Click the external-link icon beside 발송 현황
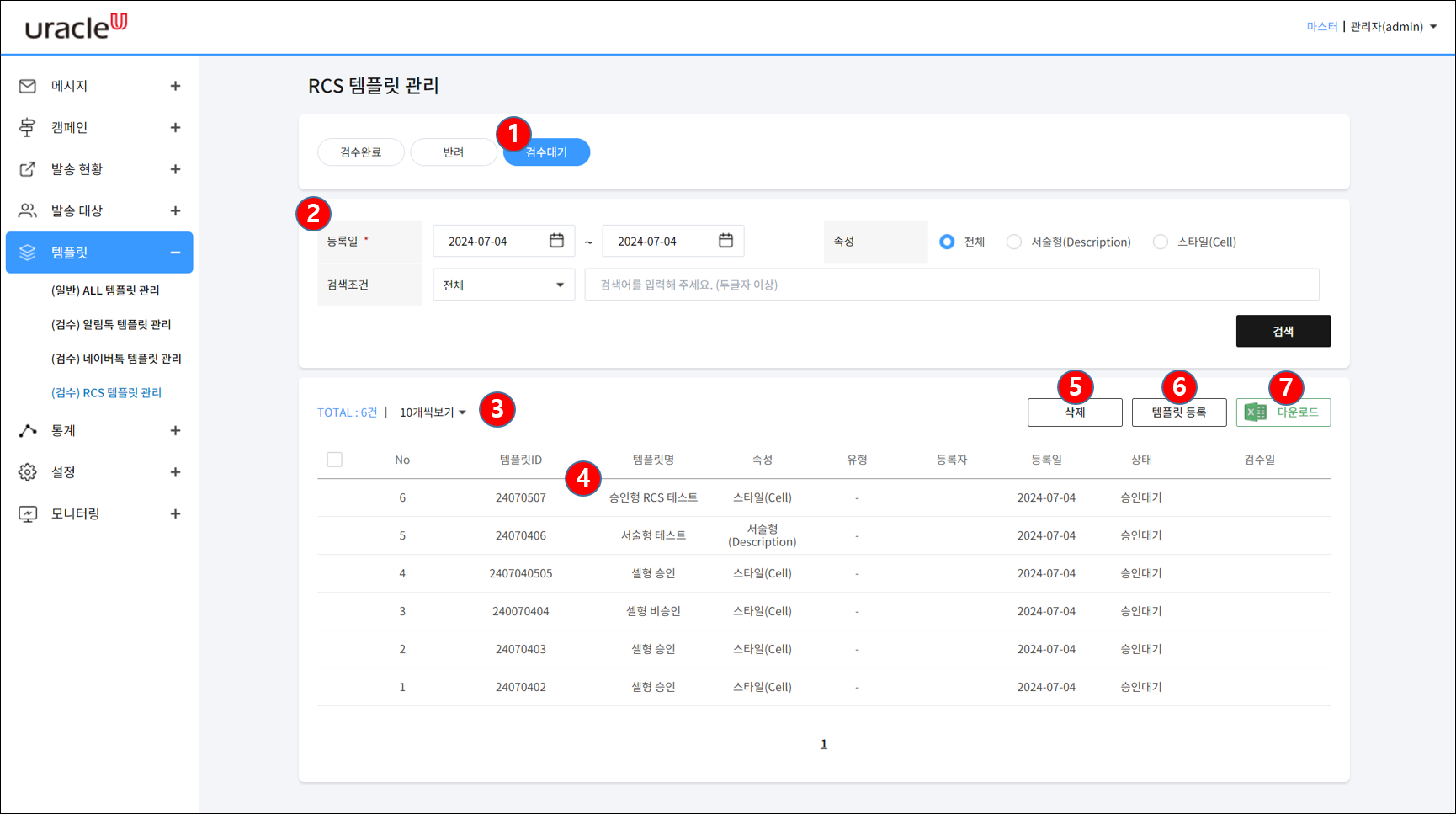 click(x=28, y=169)
